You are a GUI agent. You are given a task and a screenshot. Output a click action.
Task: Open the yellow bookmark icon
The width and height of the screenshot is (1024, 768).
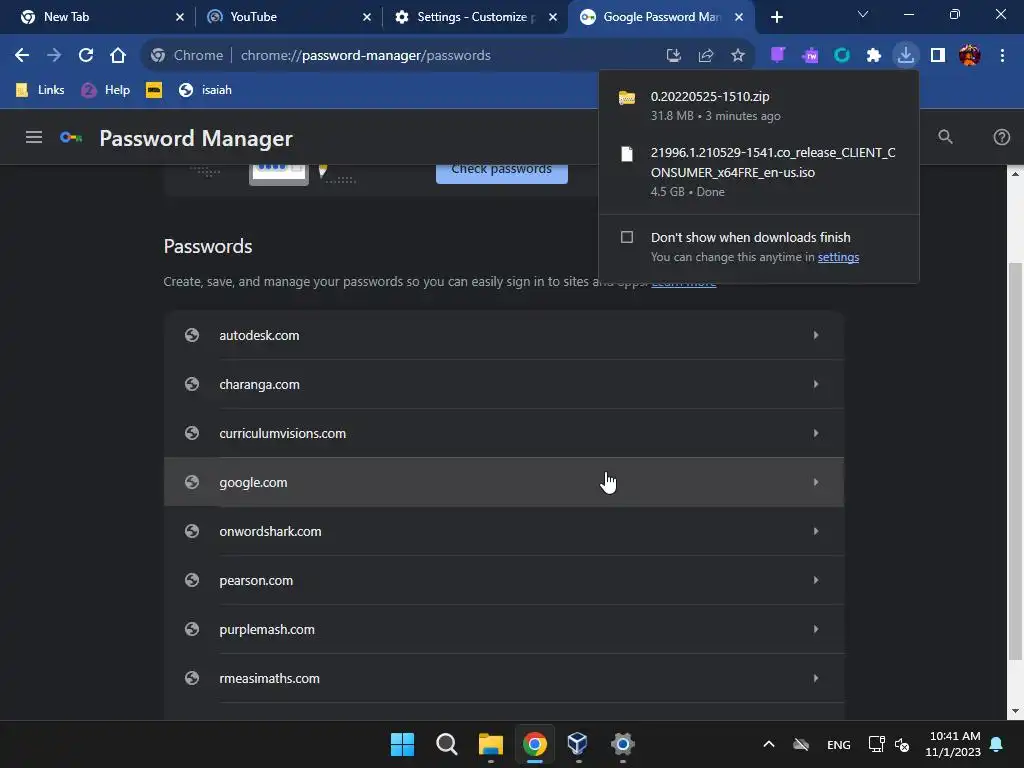coord(154,90)
